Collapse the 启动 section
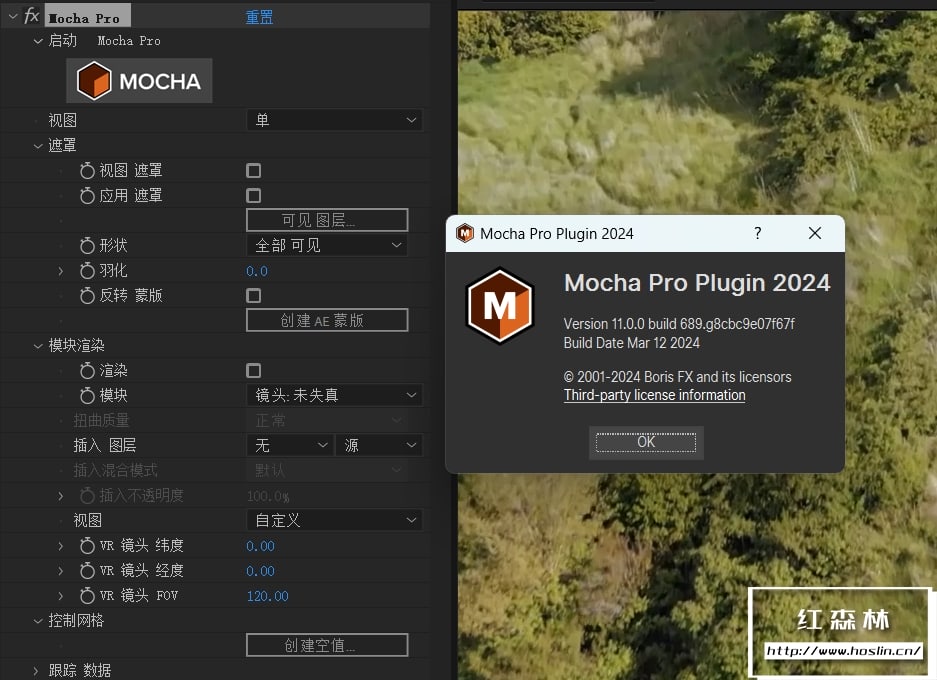 pyautogui.click(x=38, y=41)
